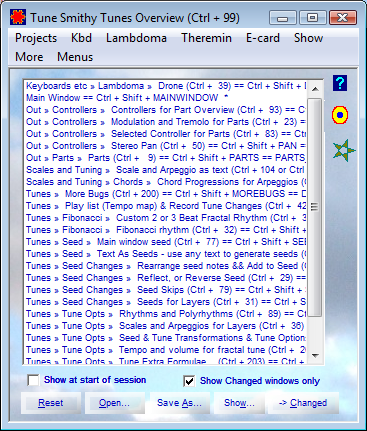Open the Show menu
The height and width of the screenshot is (431, 367).
[308, 38]
